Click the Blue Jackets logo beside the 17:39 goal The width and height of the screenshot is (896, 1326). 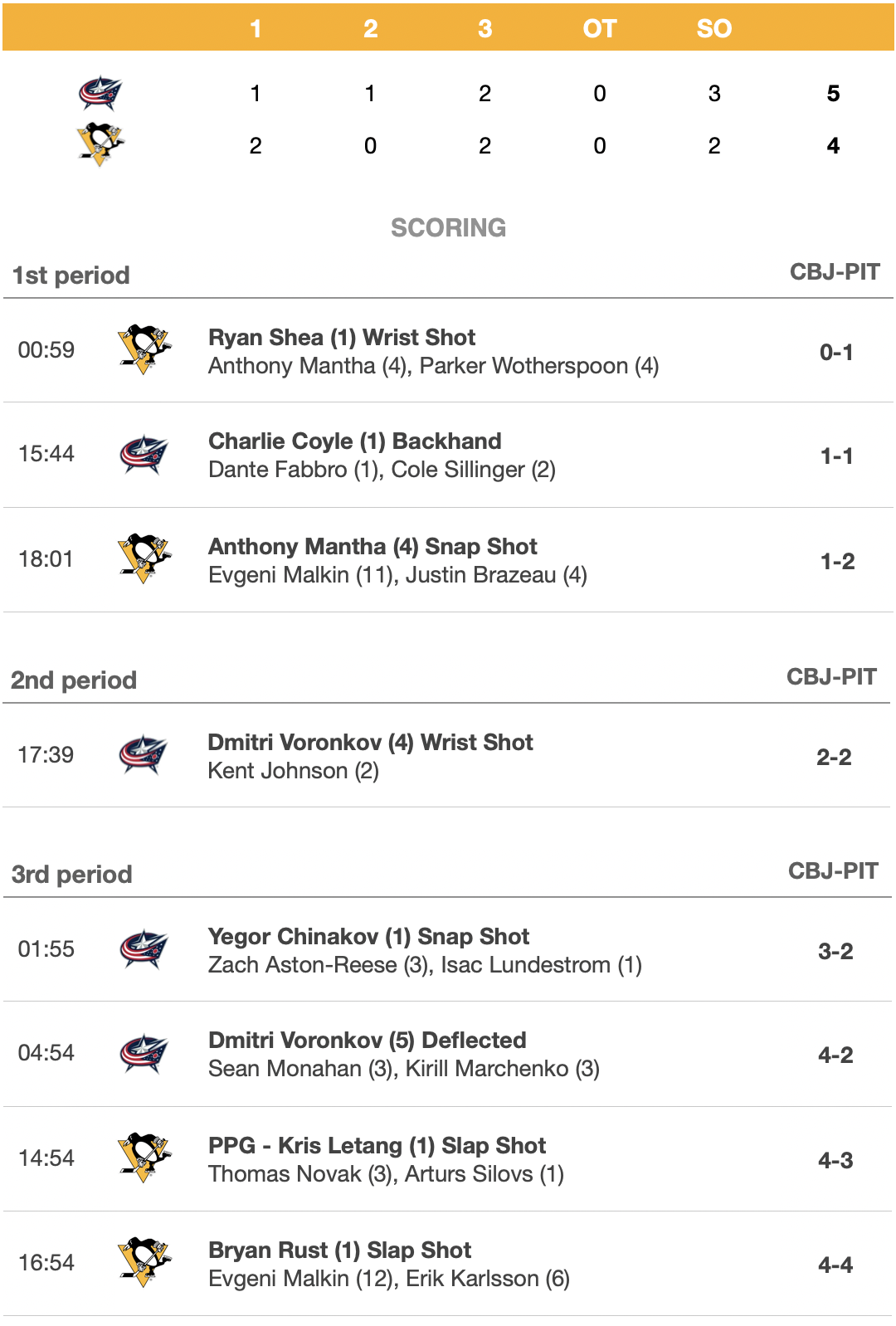[x=144, y=754]
